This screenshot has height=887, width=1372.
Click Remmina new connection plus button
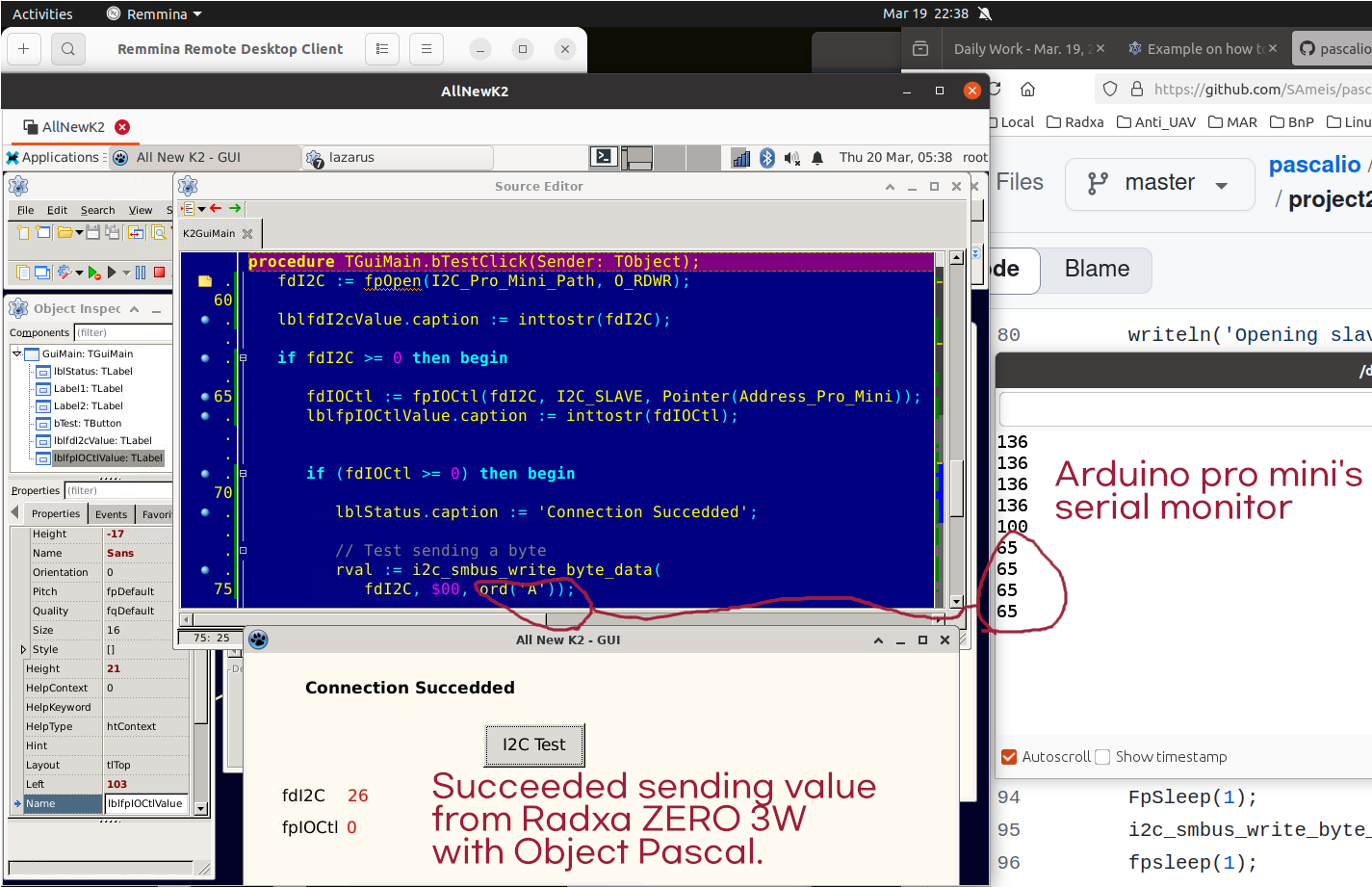coord(24,48)
